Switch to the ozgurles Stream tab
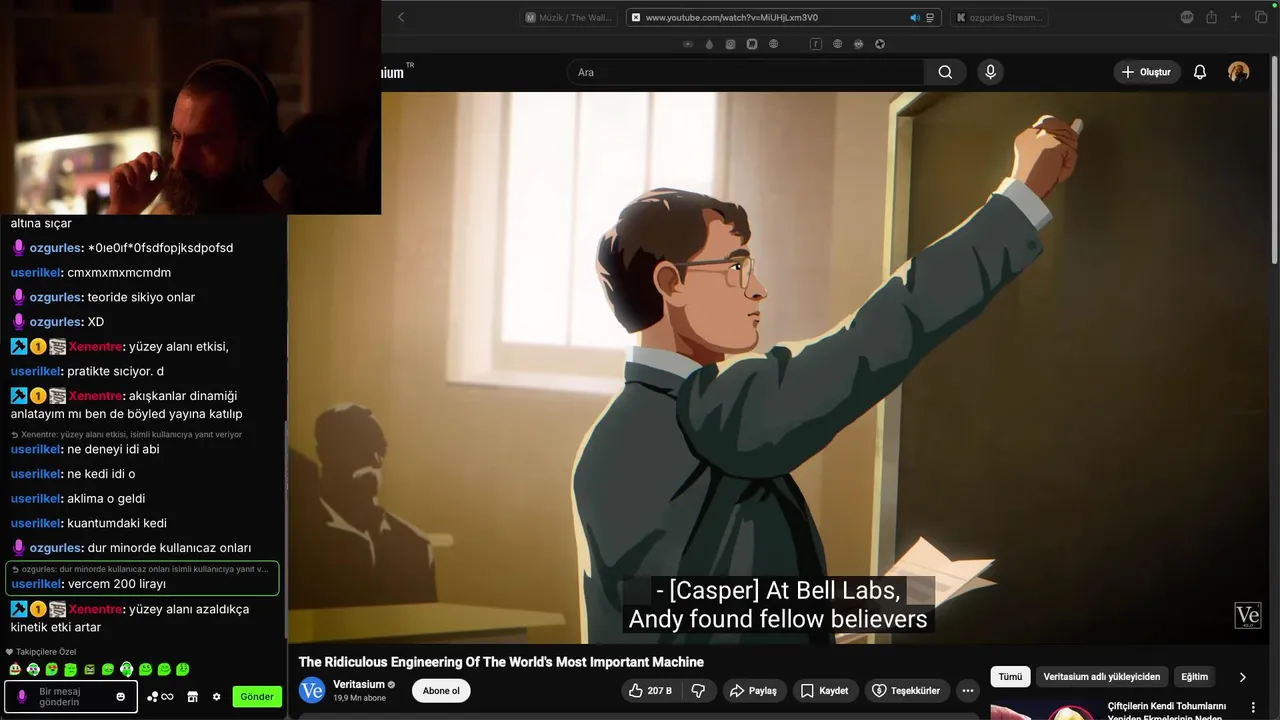The image size is (1280, 720). (999, 17)
